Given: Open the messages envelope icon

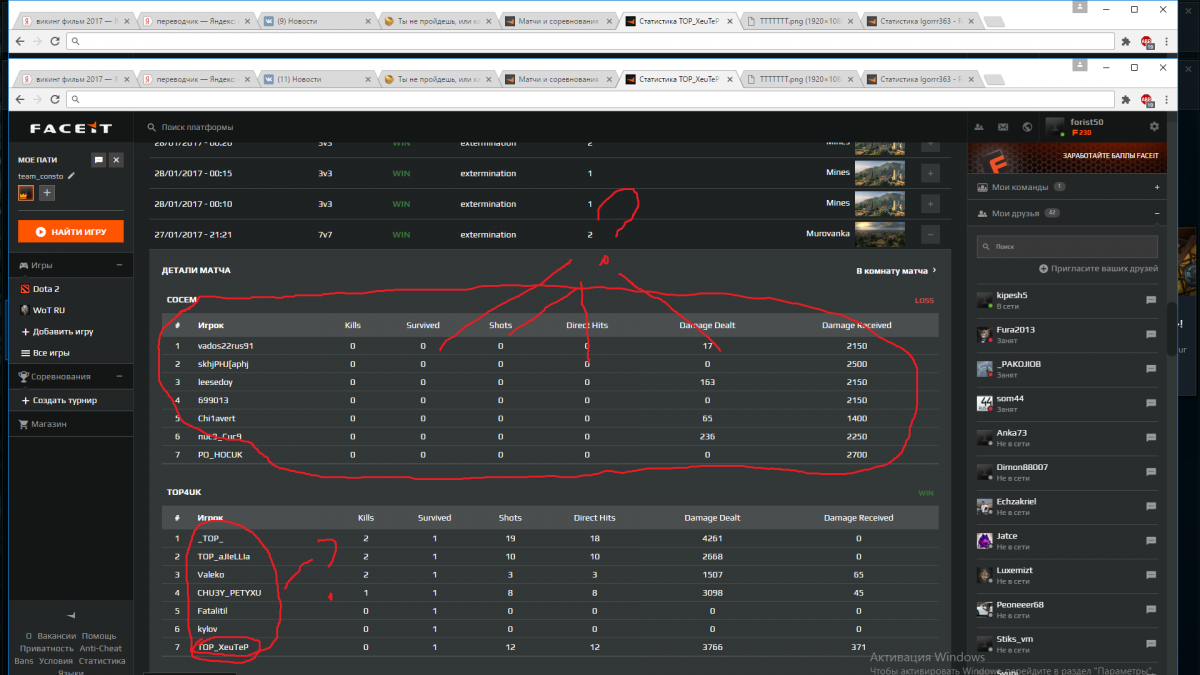Looking at the screenshot, I should (x=1003, y=127).
